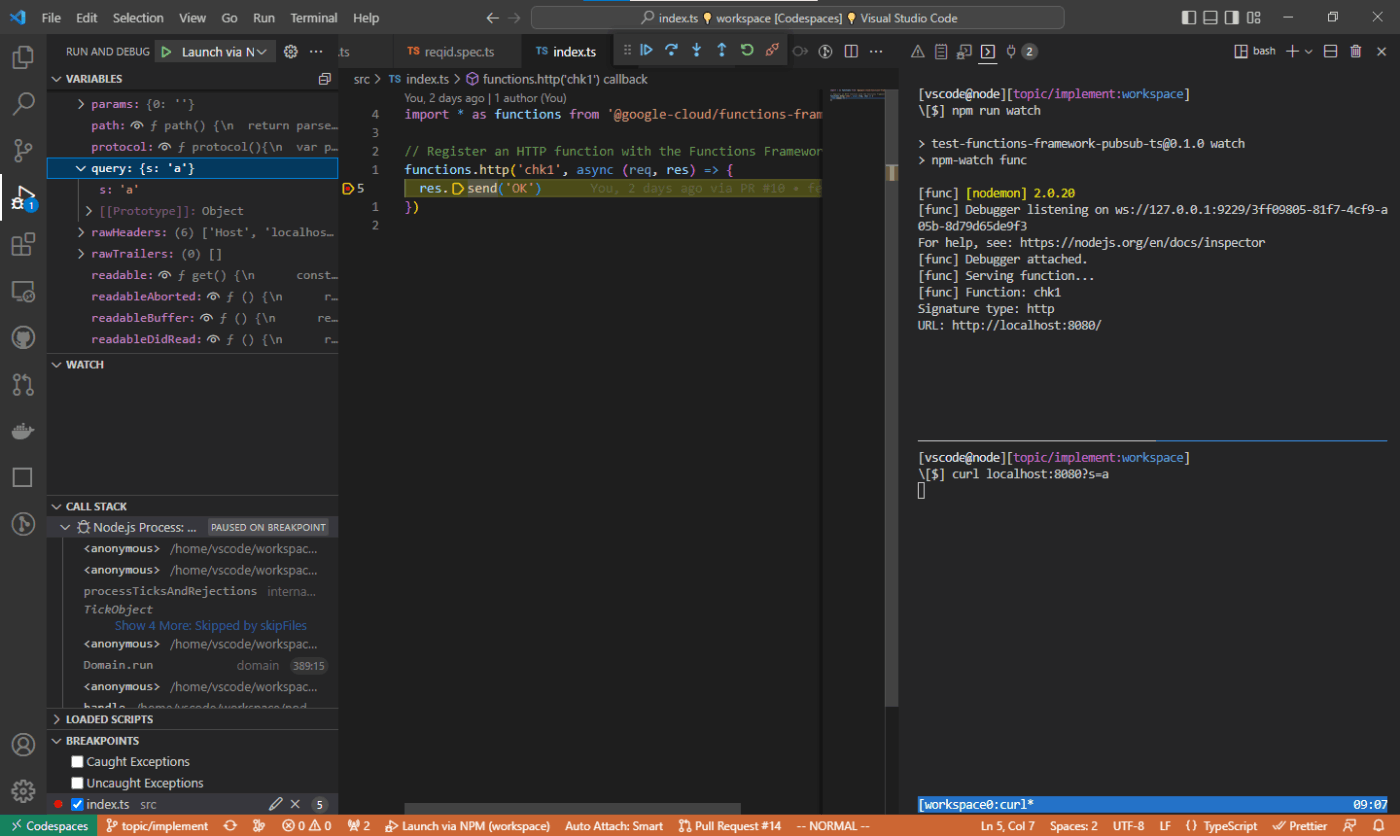
Task: Collapse all variables in Variables panel
Action: (324, 79)
